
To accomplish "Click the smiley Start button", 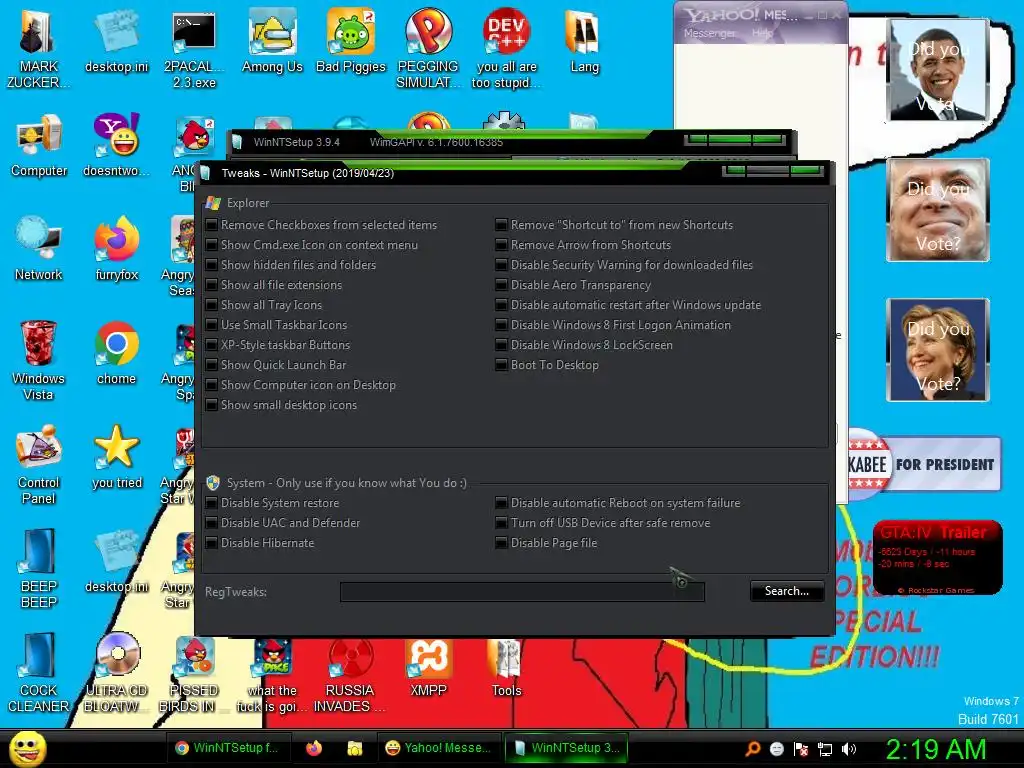I will [x=27, y=748].
